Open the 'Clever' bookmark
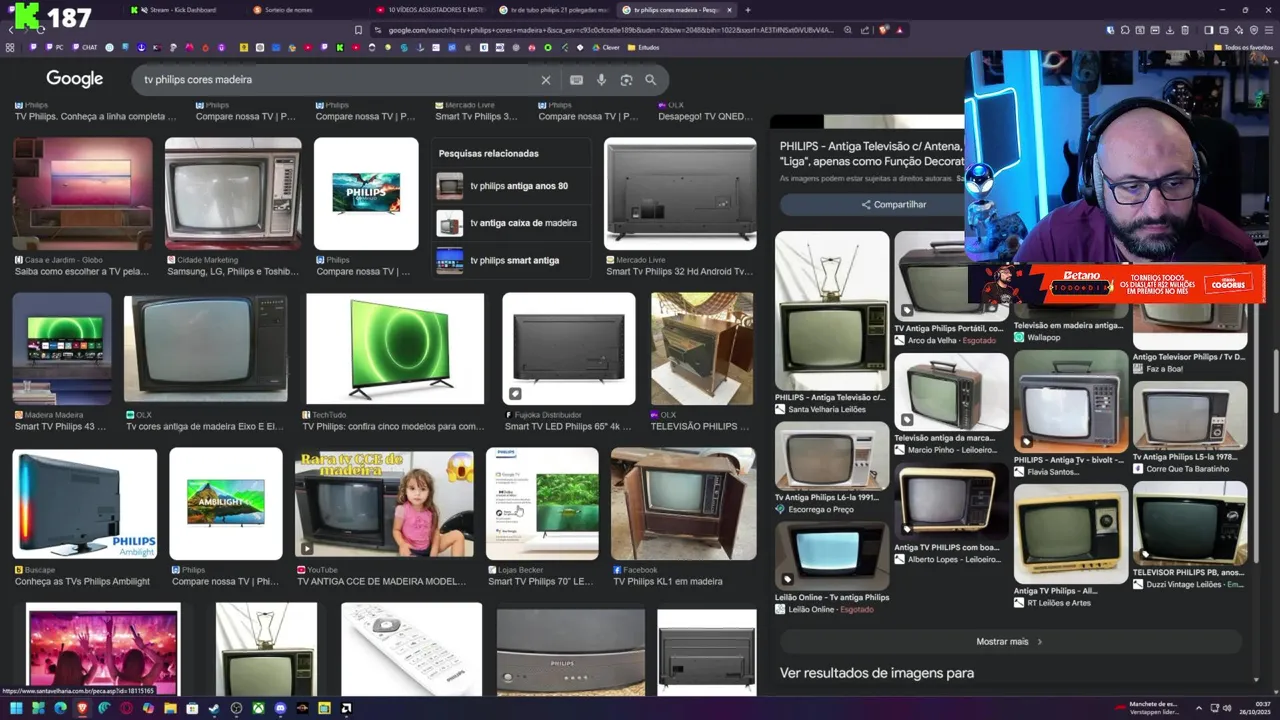The image size is (1280, 720). [605, 47]
